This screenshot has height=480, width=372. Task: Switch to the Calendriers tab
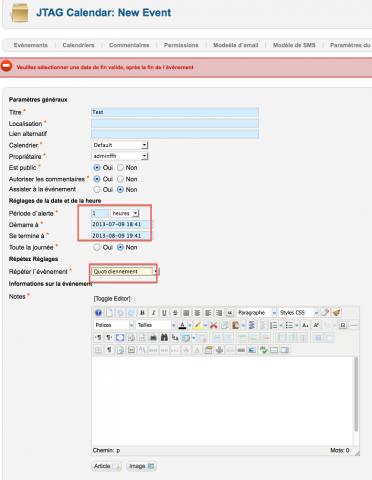click(78, 45)
